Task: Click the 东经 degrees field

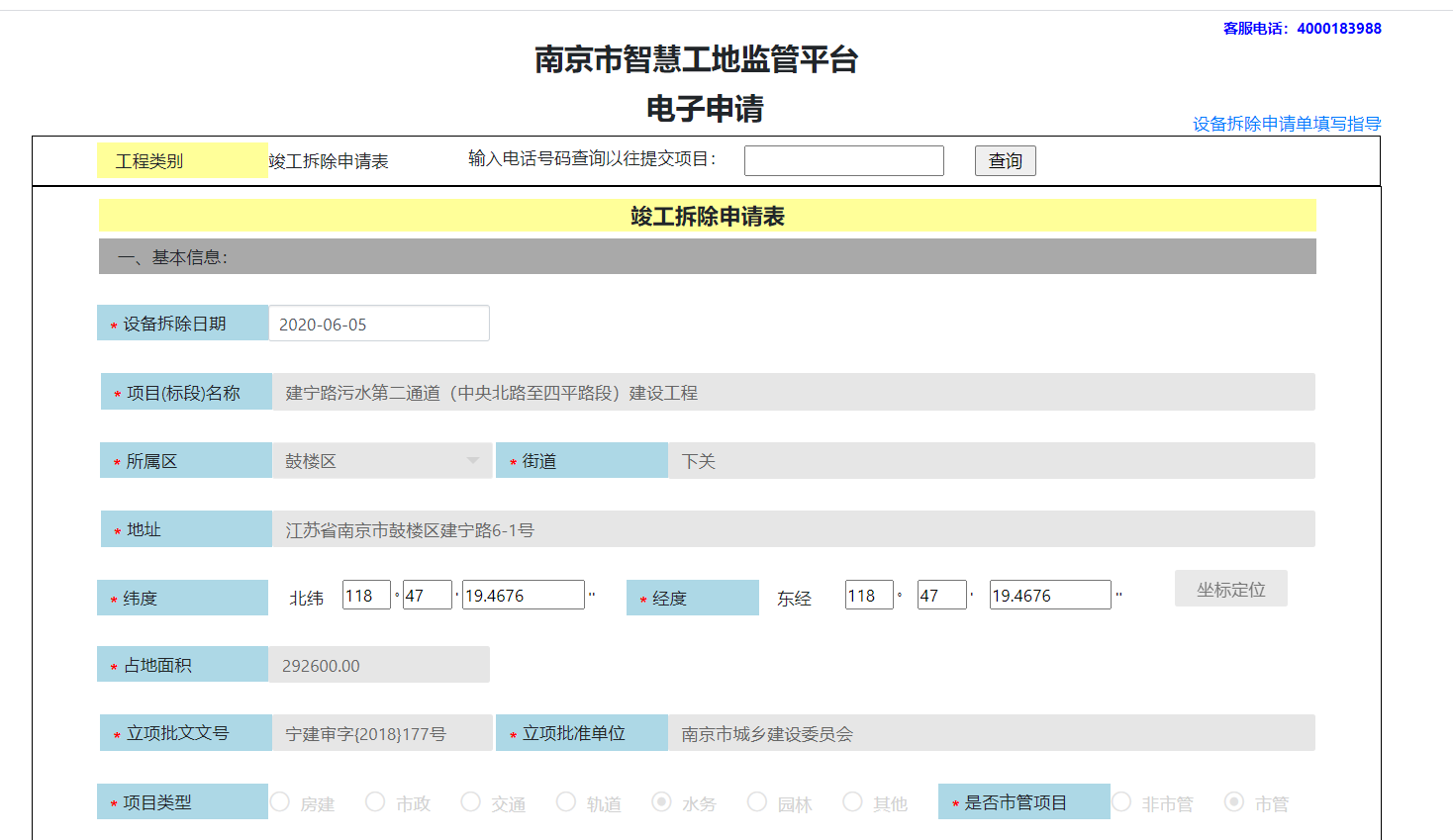Action: 869,595
